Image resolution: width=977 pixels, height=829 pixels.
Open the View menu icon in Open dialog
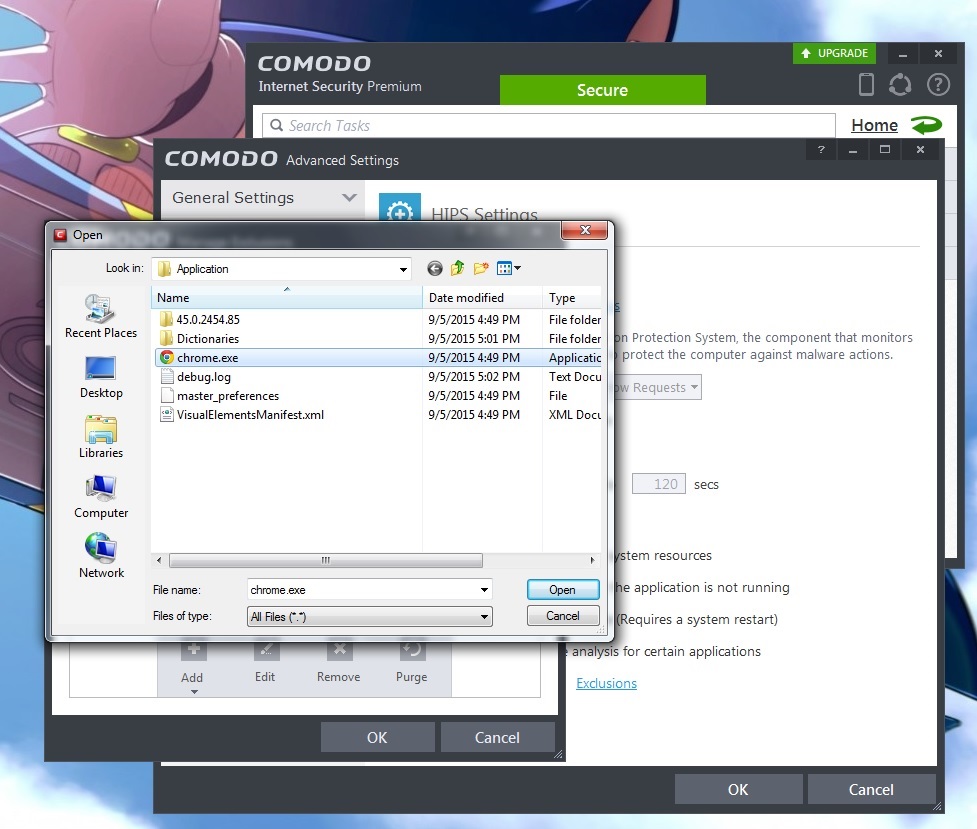click(508, 269)
